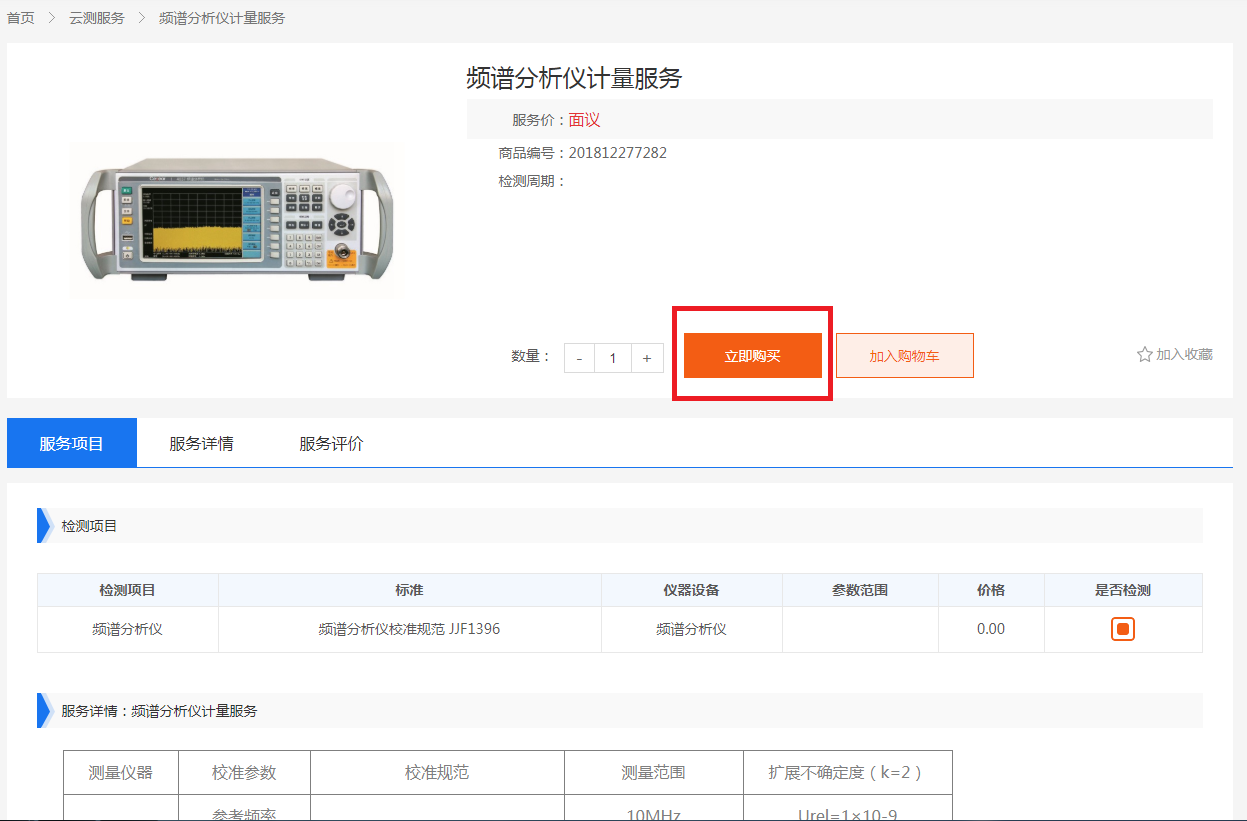
Task: Go to 首页 via breadcrumb
Action: pyautogui.click(x=21, y=18)
